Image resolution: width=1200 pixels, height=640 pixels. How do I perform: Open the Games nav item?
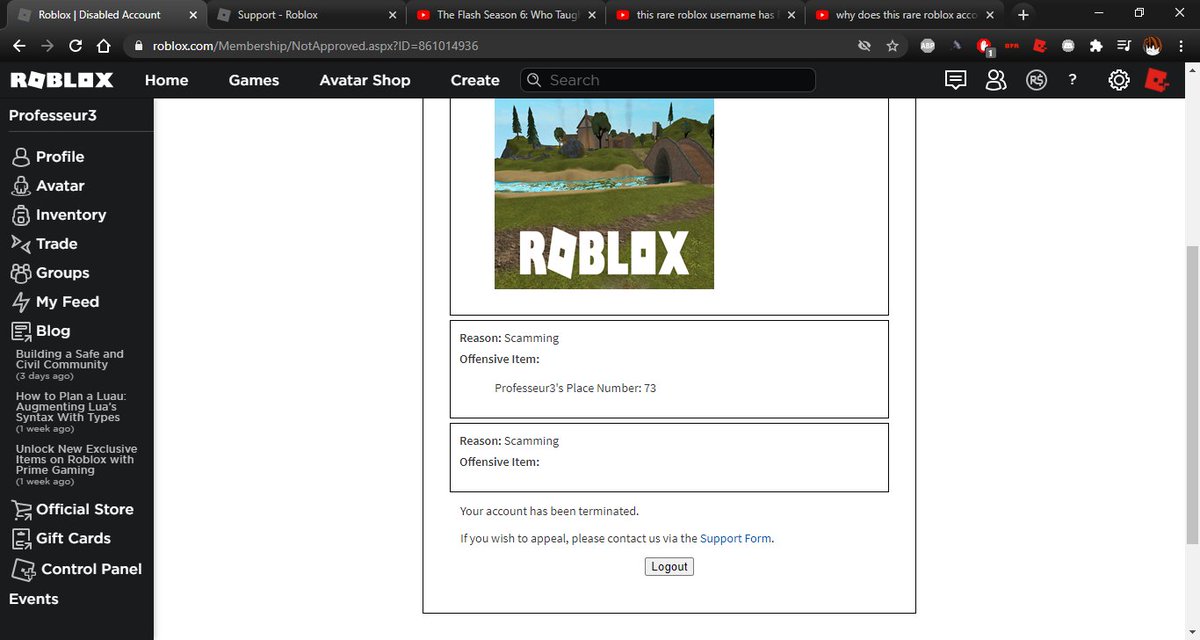tap(254, 80)
